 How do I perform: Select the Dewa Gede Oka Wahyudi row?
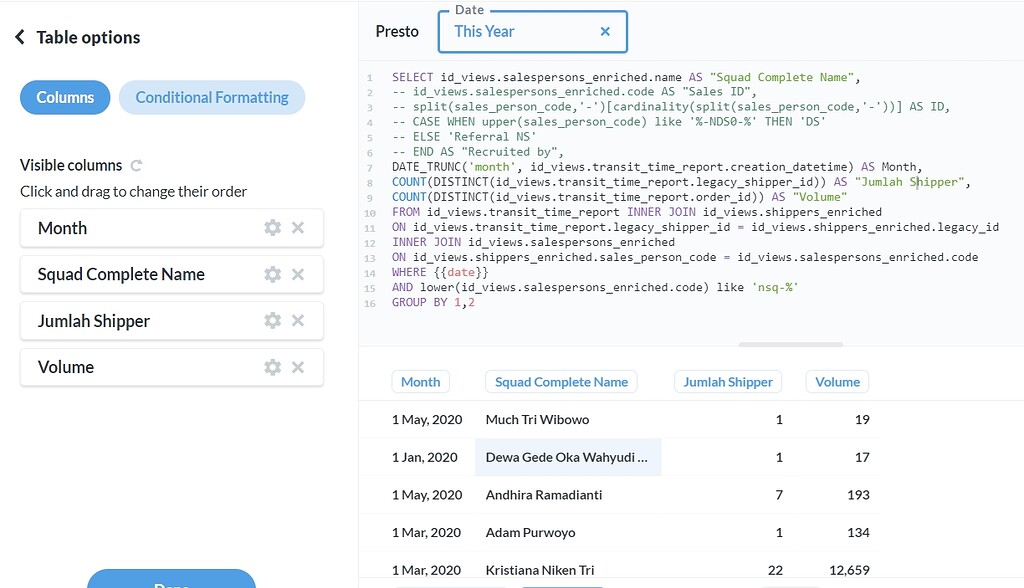pyautogui.click(x=567, y=457)
